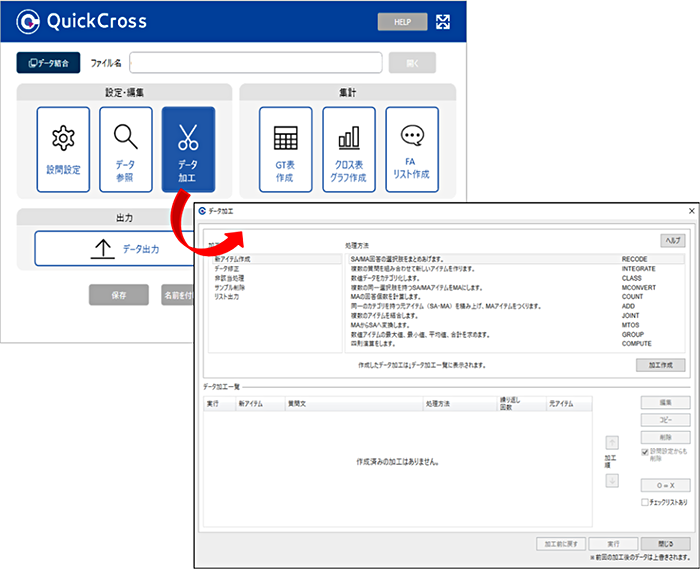Select the MCONVERT method row

[x=516, y=287]
